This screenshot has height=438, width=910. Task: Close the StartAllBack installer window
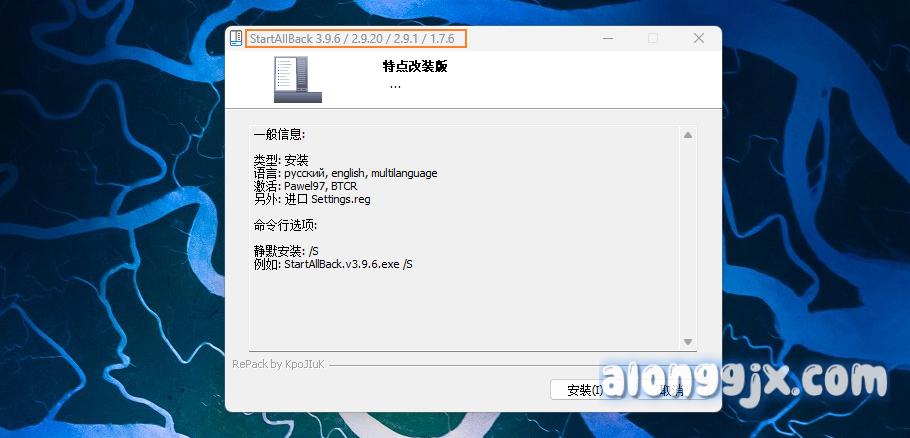699,38
